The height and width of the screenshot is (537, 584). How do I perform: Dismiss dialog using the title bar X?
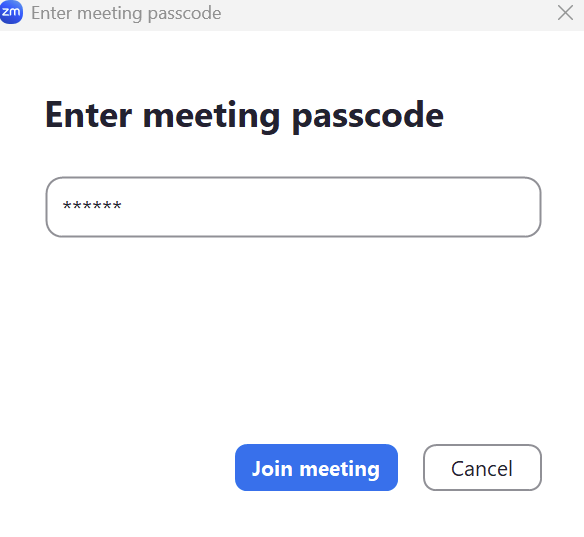point(565,13)
